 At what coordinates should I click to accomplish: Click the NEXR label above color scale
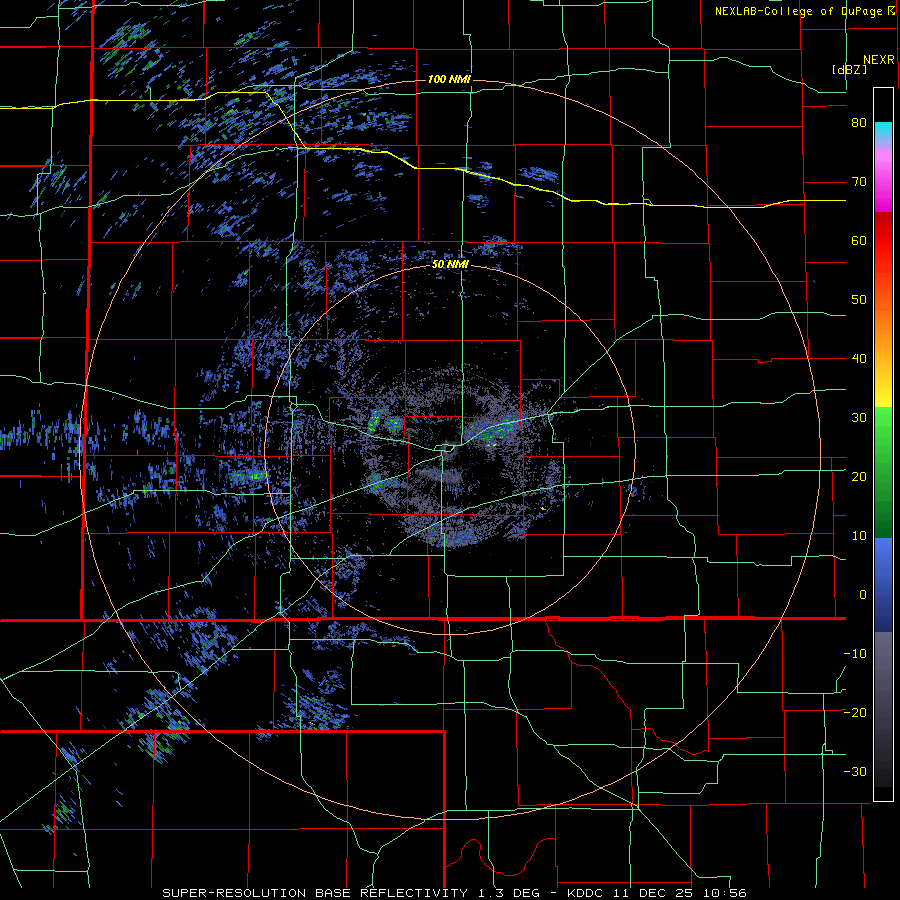[879, 60]
